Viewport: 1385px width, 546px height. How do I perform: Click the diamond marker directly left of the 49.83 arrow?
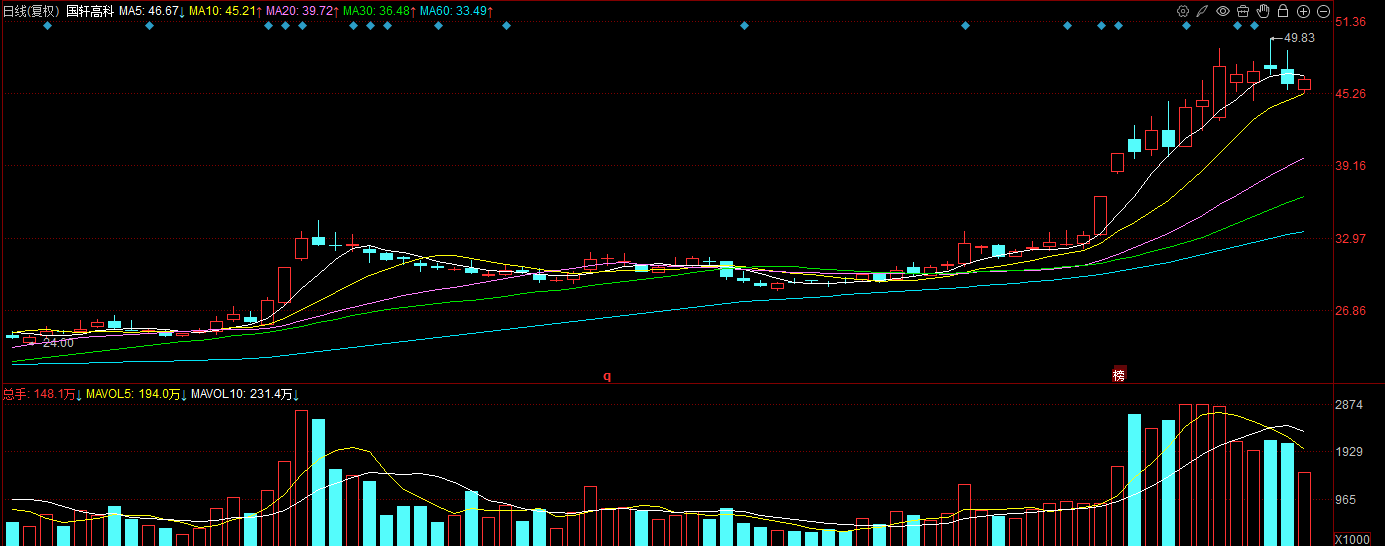click(x=1254, y=25)
